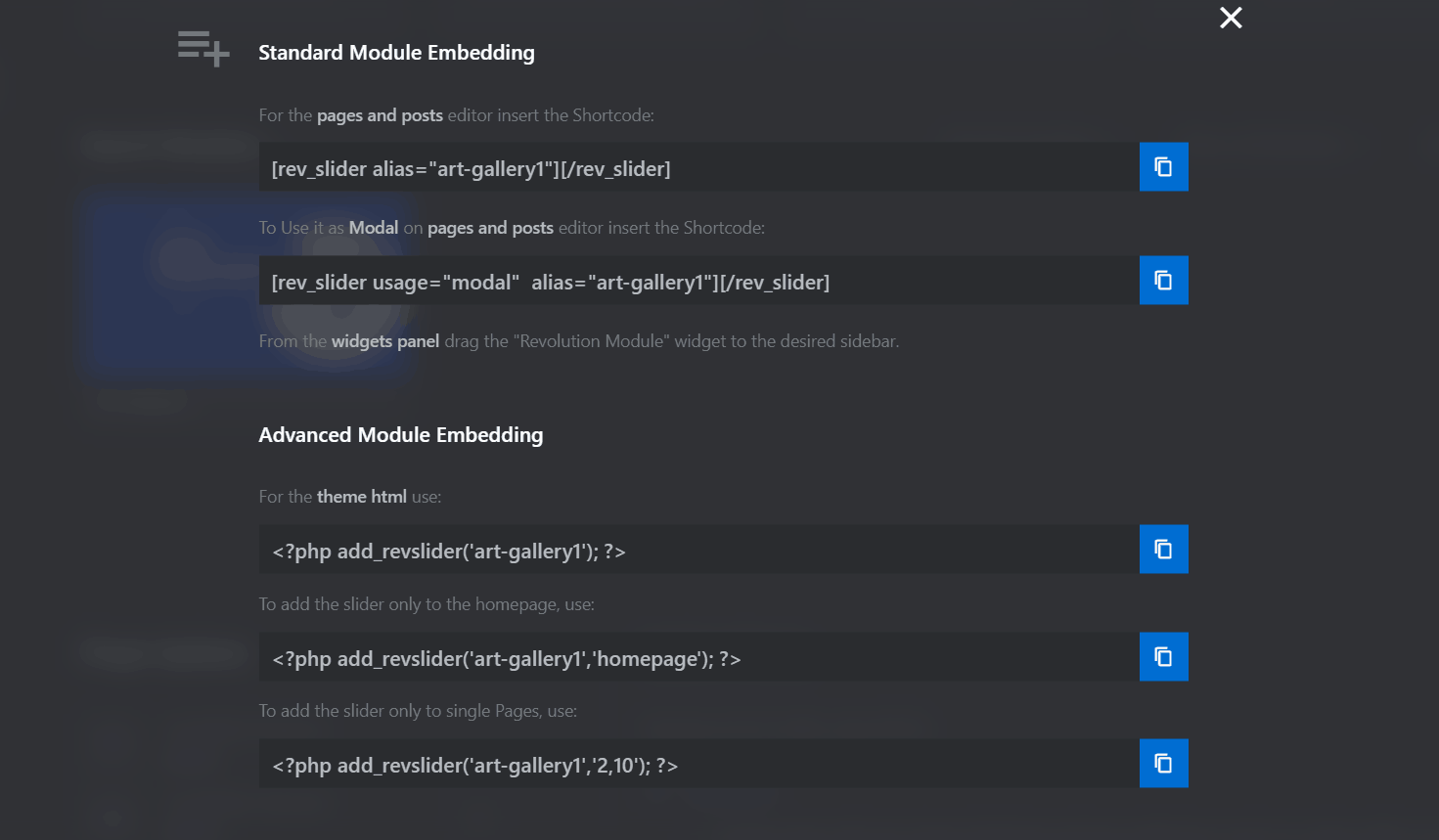The image size is (1439, 840).
Task: Select the rev_slider alias shortcode field
Action: 698,167
